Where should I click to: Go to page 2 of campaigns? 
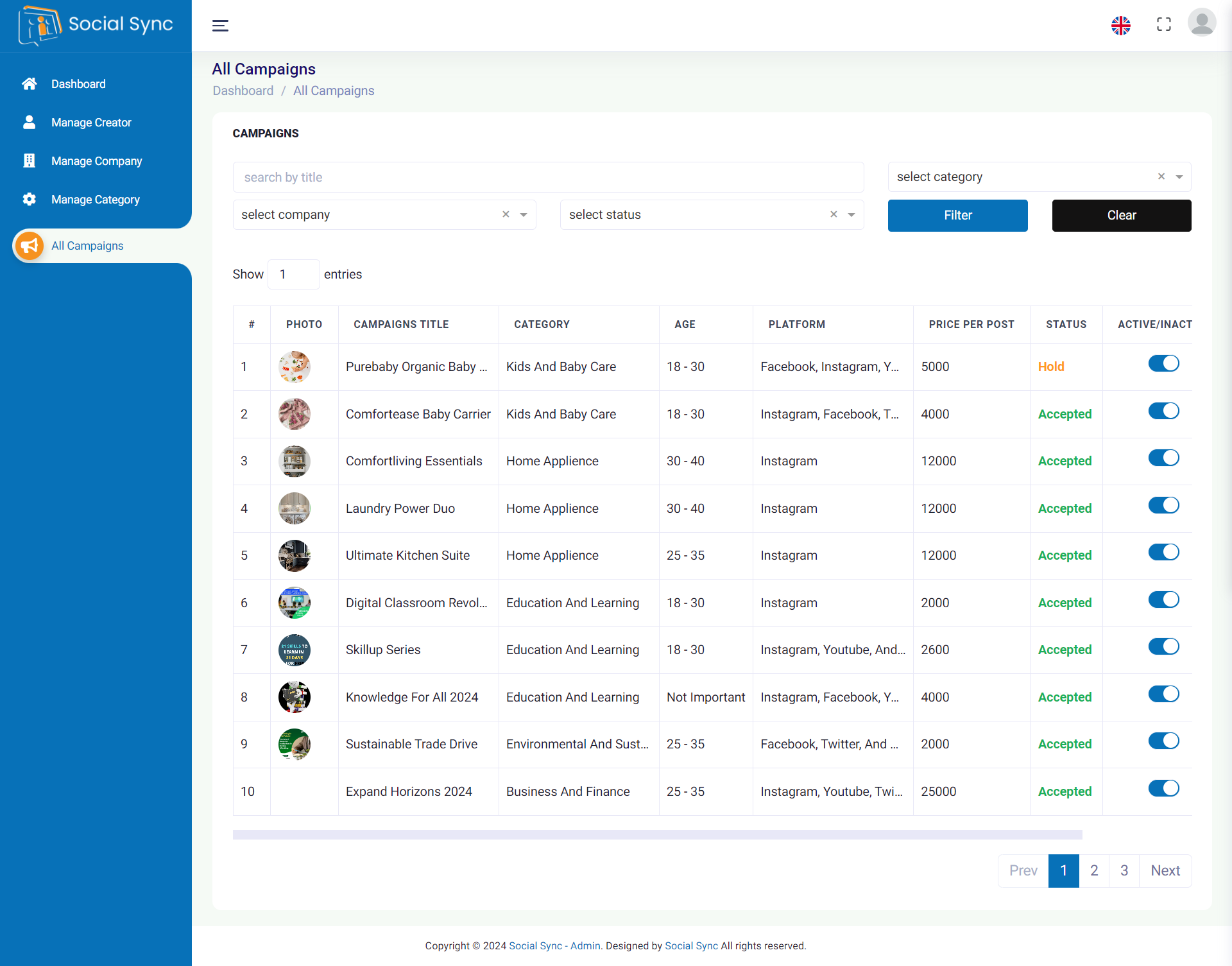click(1093, 870)
